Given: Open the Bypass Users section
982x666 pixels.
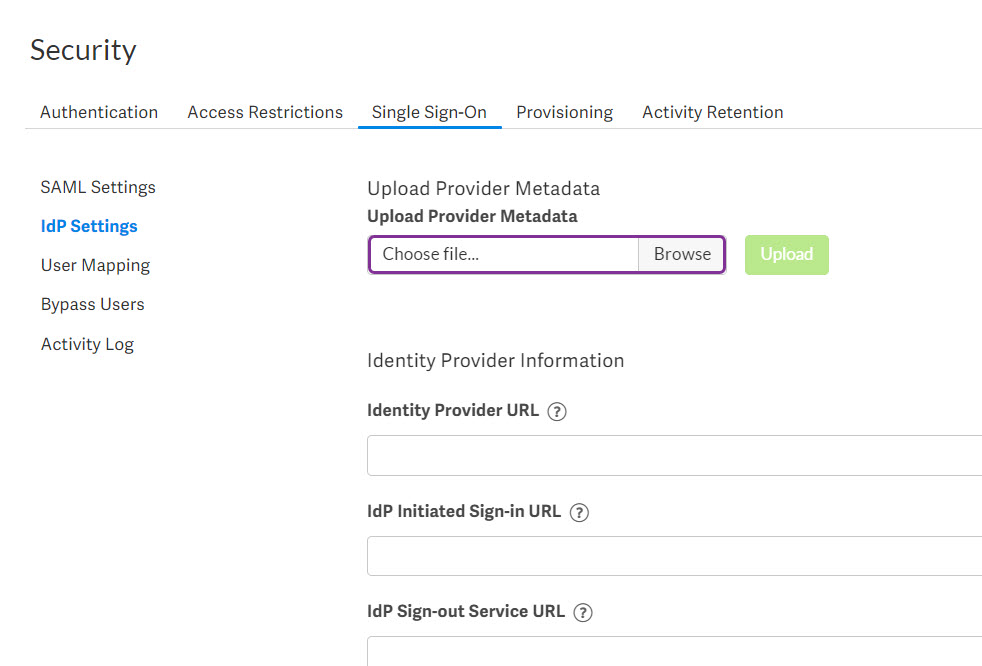Looking at the screenshot, I should 93,304.
